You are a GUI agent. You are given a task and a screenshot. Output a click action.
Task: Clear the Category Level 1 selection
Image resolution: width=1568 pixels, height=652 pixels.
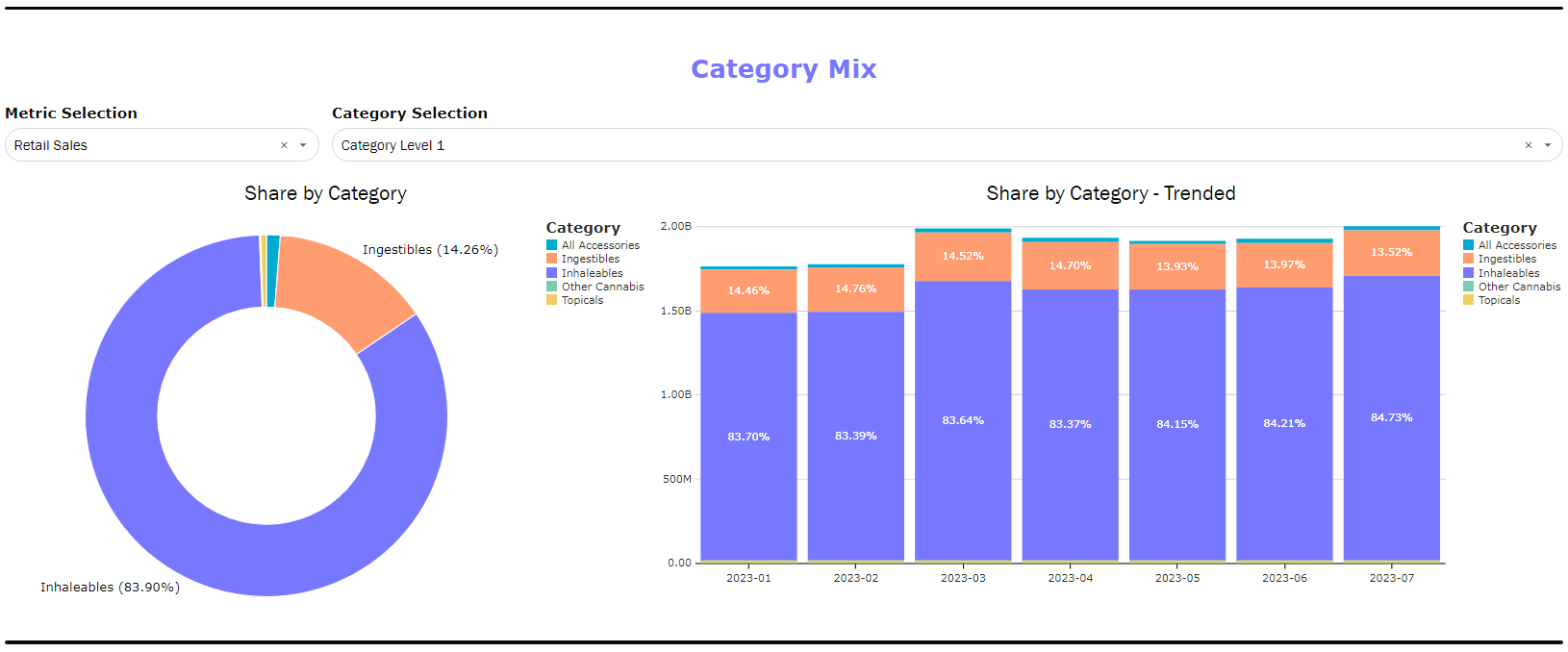(1528, 145)
